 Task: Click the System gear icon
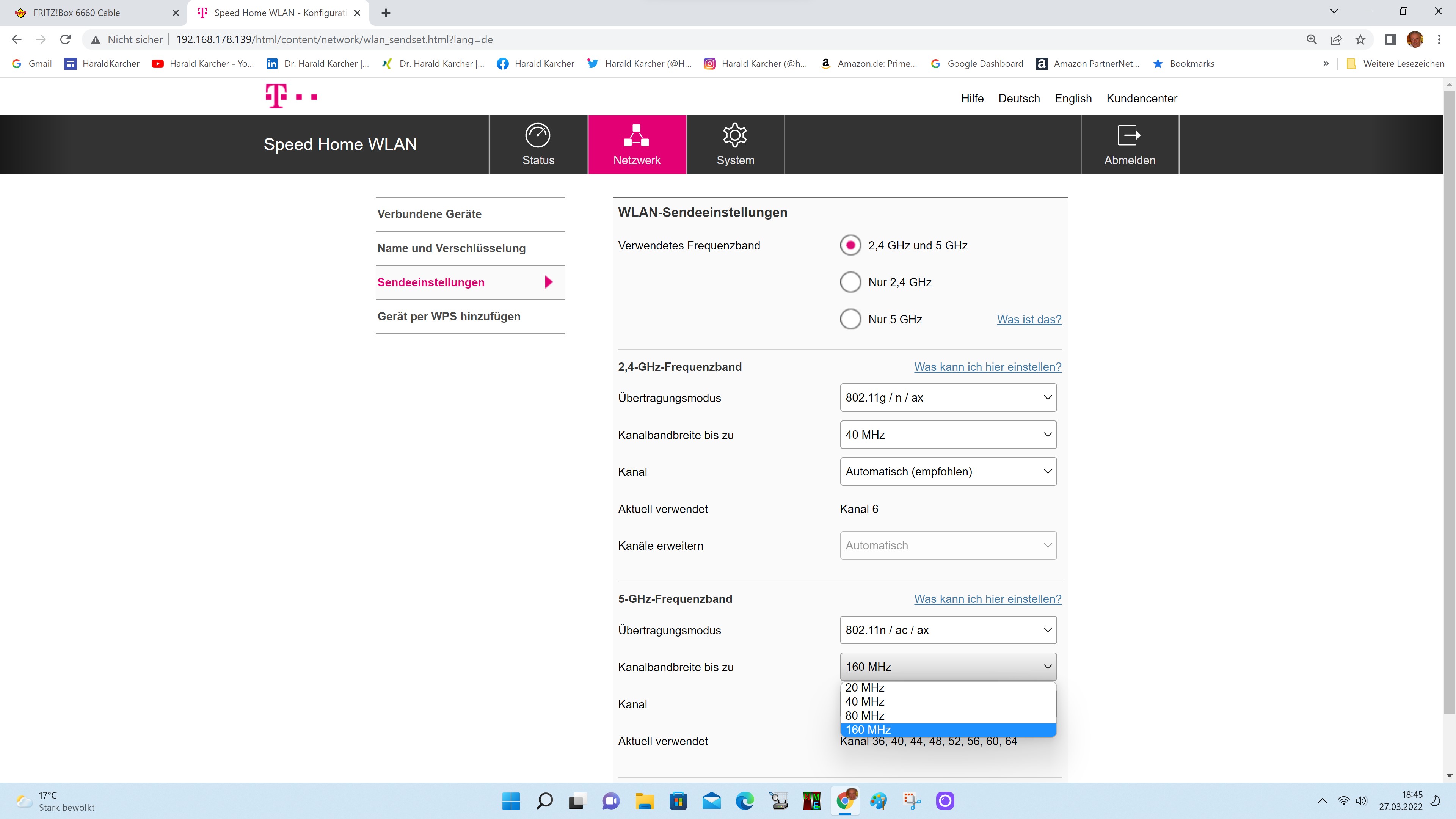point(735,136)
